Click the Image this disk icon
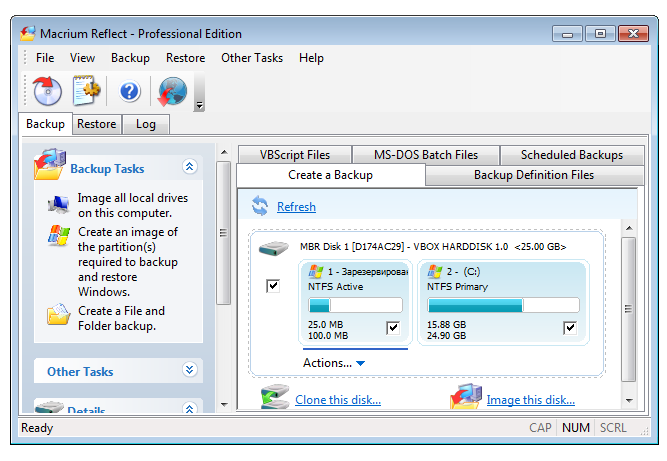The width and height of the screenshot is (667, 461). [466, 396]
